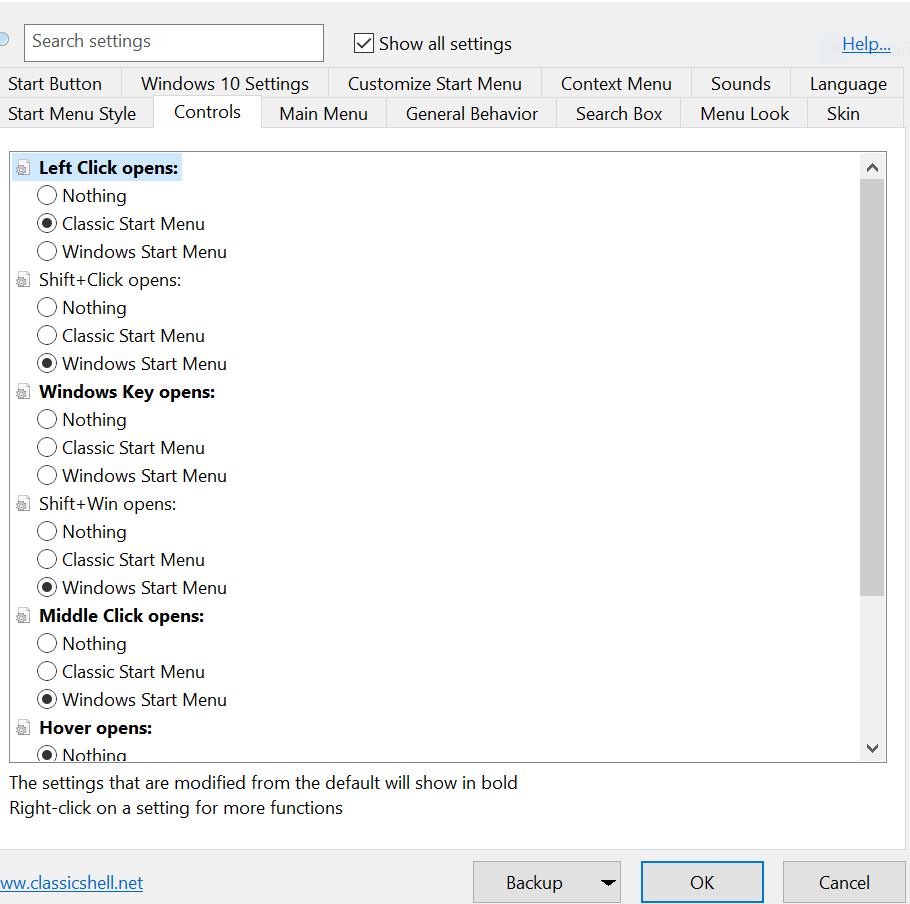Select Windows Start Menu under Left Click opens
Screen dimensions: 910x904
coord(47,252)
